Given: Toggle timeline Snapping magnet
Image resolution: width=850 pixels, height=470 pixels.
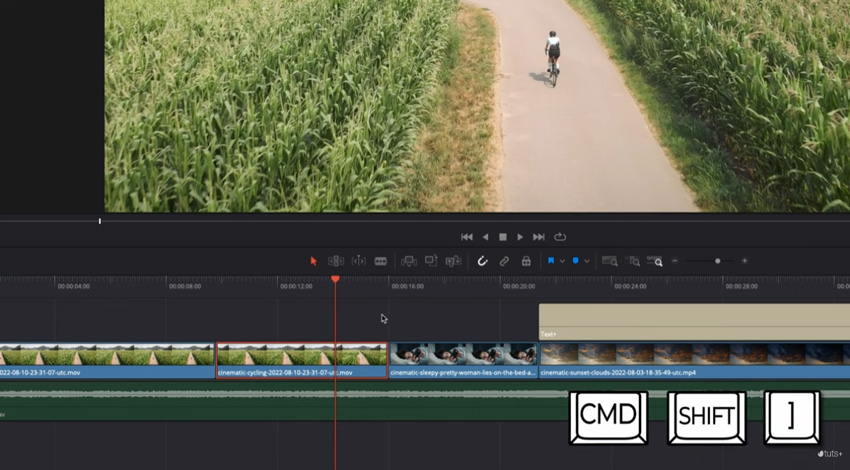Looking at the screenshot, I should 482,261.
